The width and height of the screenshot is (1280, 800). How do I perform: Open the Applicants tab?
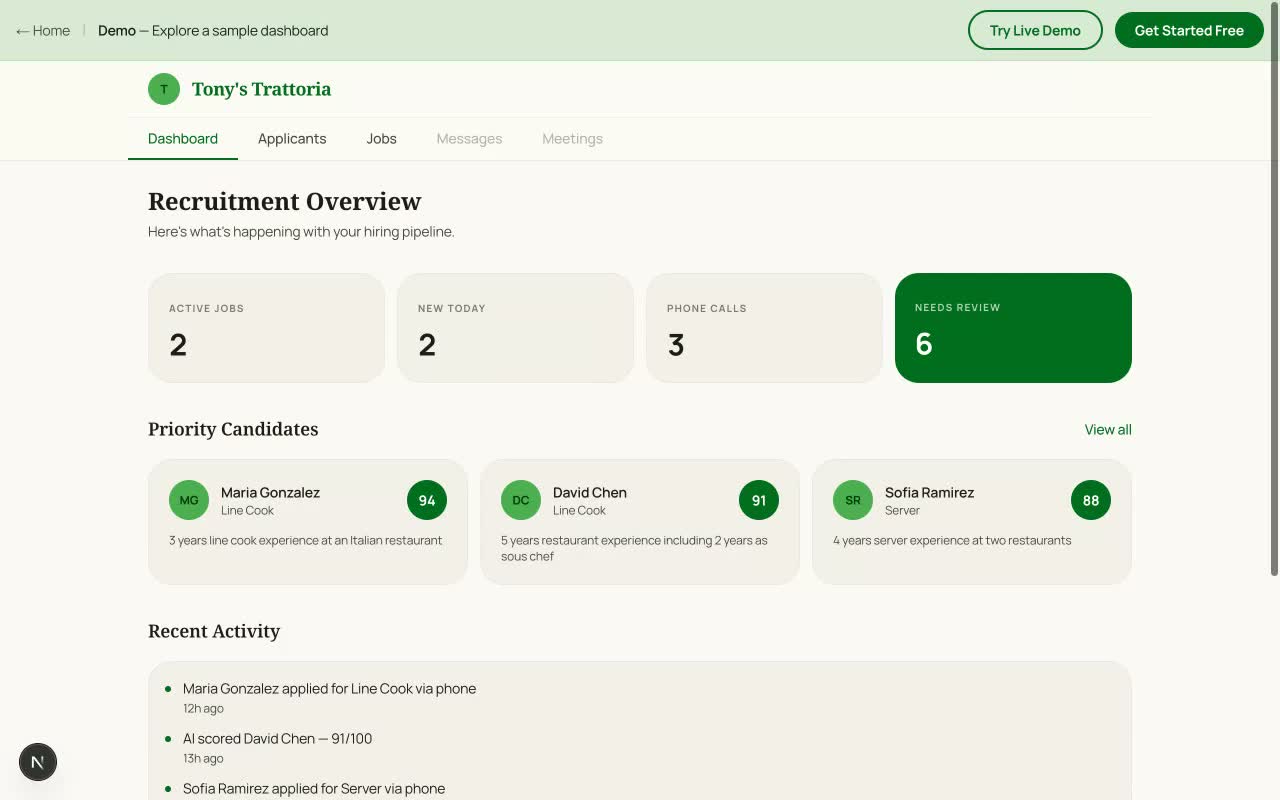click(292, 139)
